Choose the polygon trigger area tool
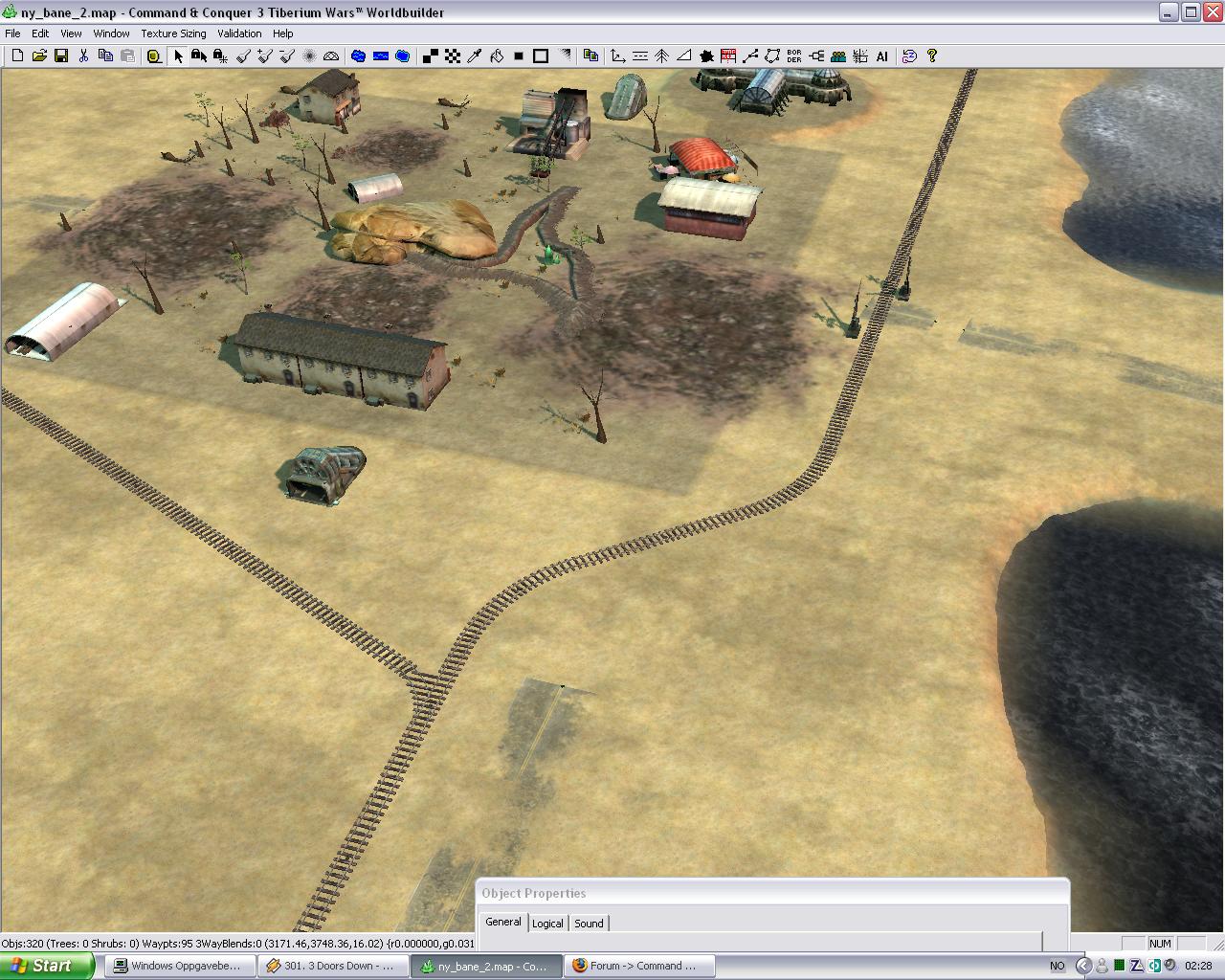This screenshot has width=1225, height=980. pyautogui.click(x=772, y=56)
